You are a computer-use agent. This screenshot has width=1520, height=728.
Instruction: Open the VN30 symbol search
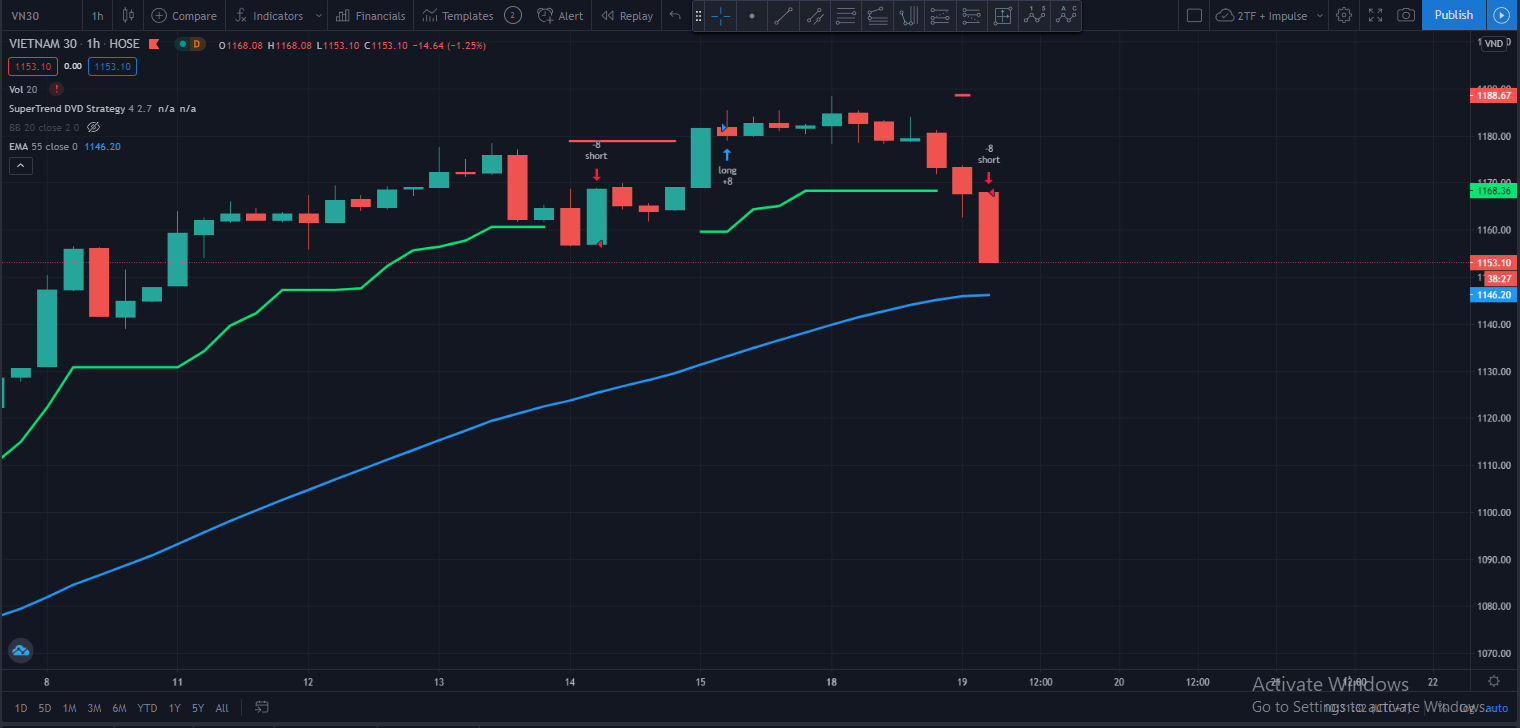25,15
